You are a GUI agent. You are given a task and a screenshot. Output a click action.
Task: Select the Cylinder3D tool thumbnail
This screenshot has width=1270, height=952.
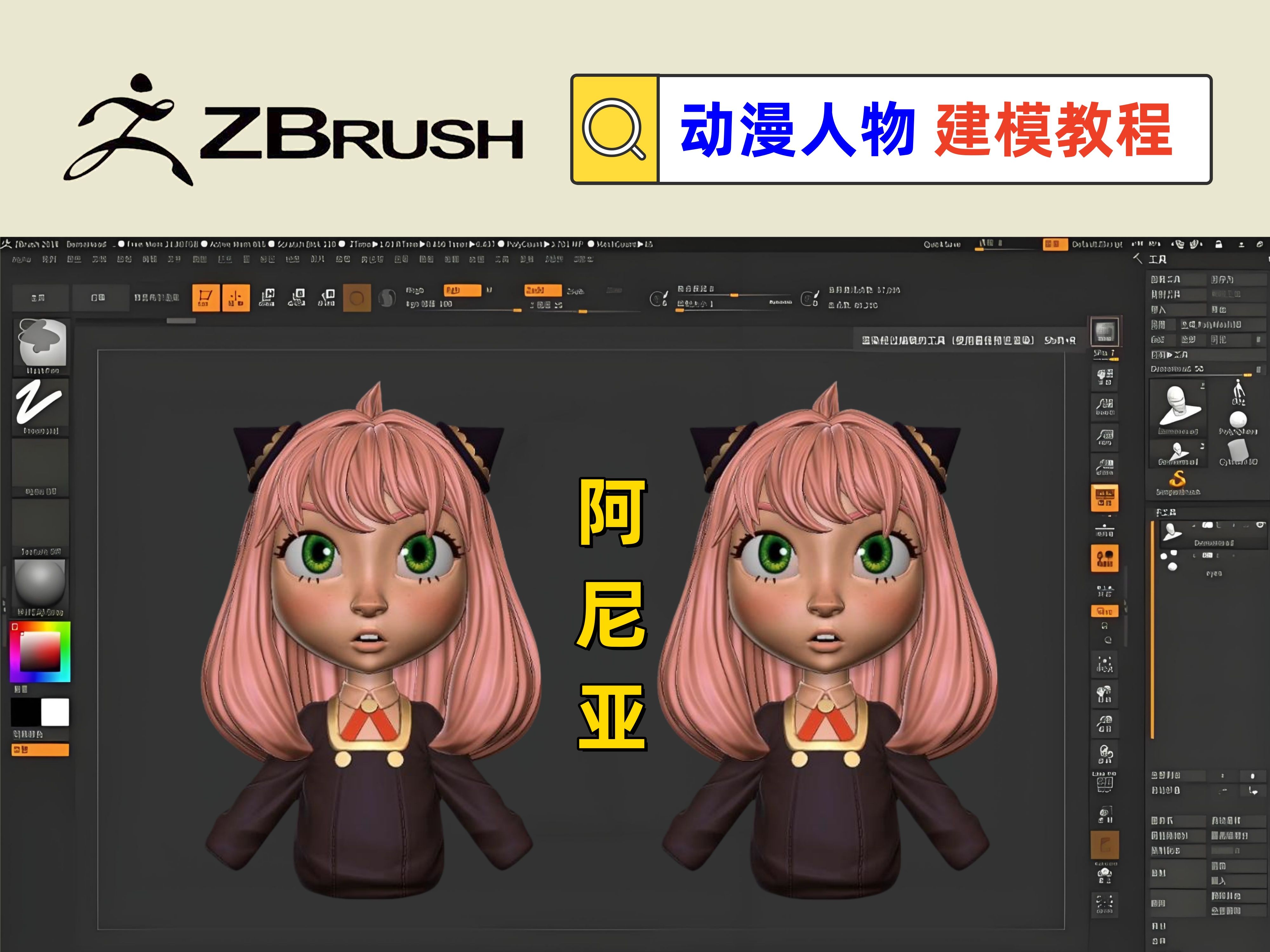1238,452
